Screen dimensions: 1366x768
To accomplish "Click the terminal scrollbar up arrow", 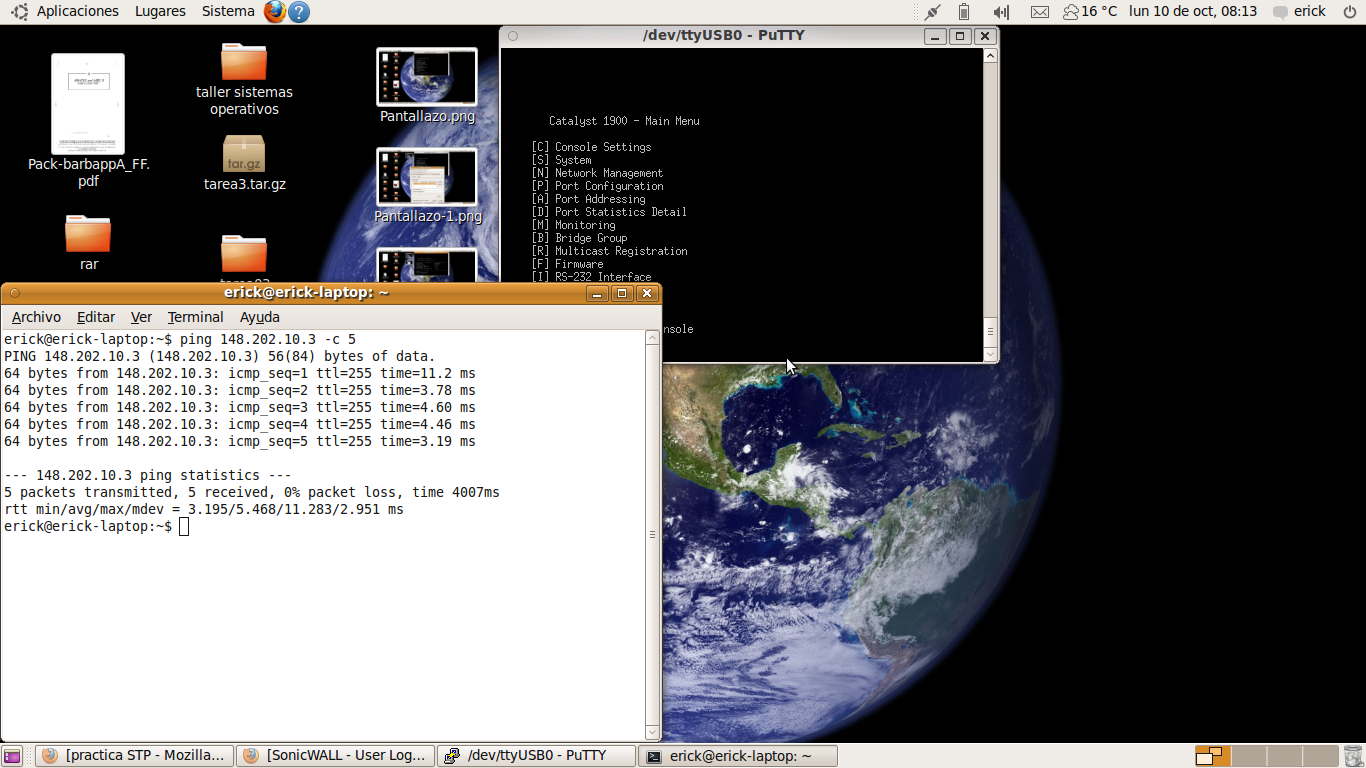I will click(x=652, y=337).
